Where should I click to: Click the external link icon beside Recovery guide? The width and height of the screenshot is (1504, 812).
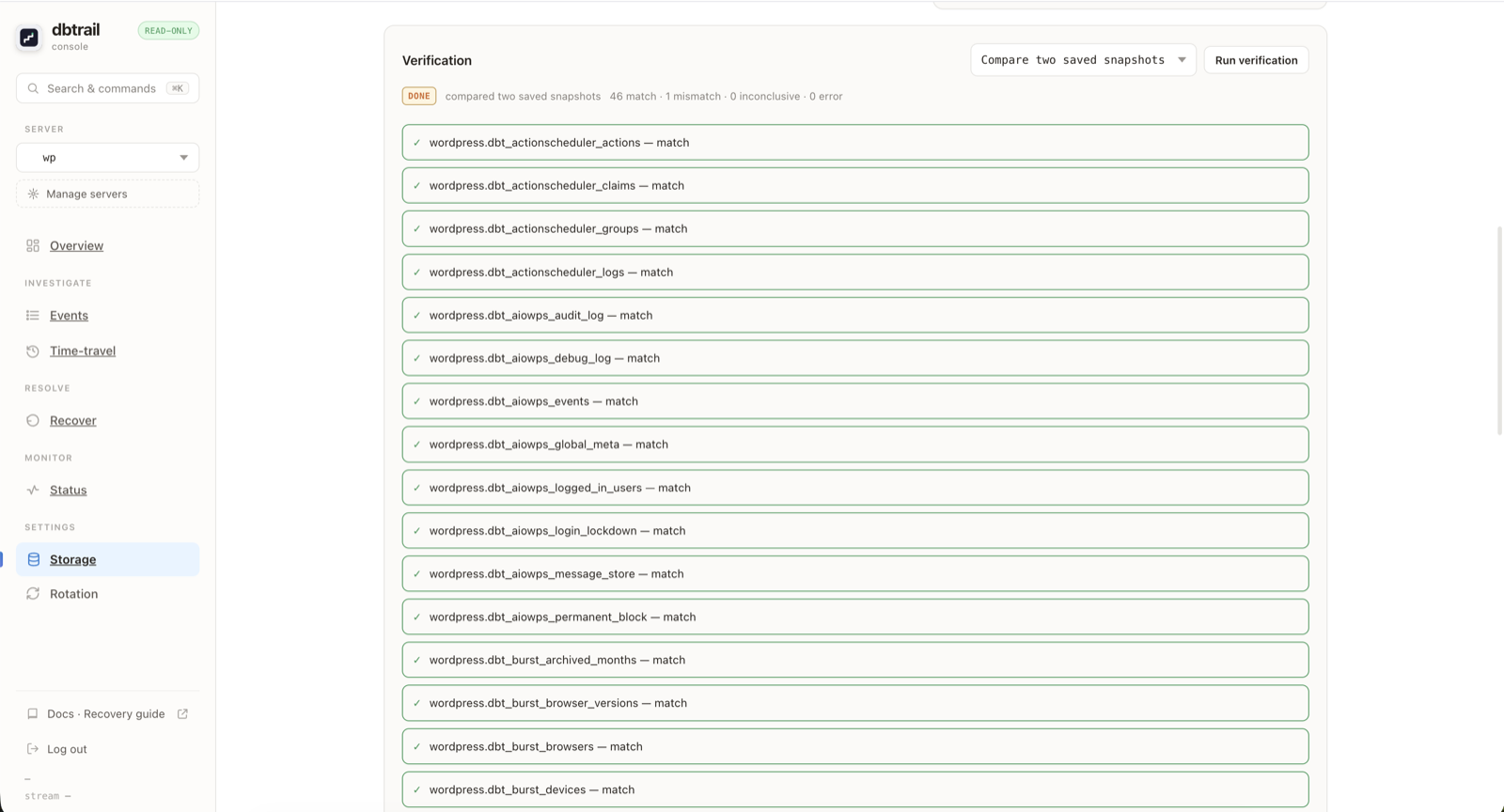(182, 714)
